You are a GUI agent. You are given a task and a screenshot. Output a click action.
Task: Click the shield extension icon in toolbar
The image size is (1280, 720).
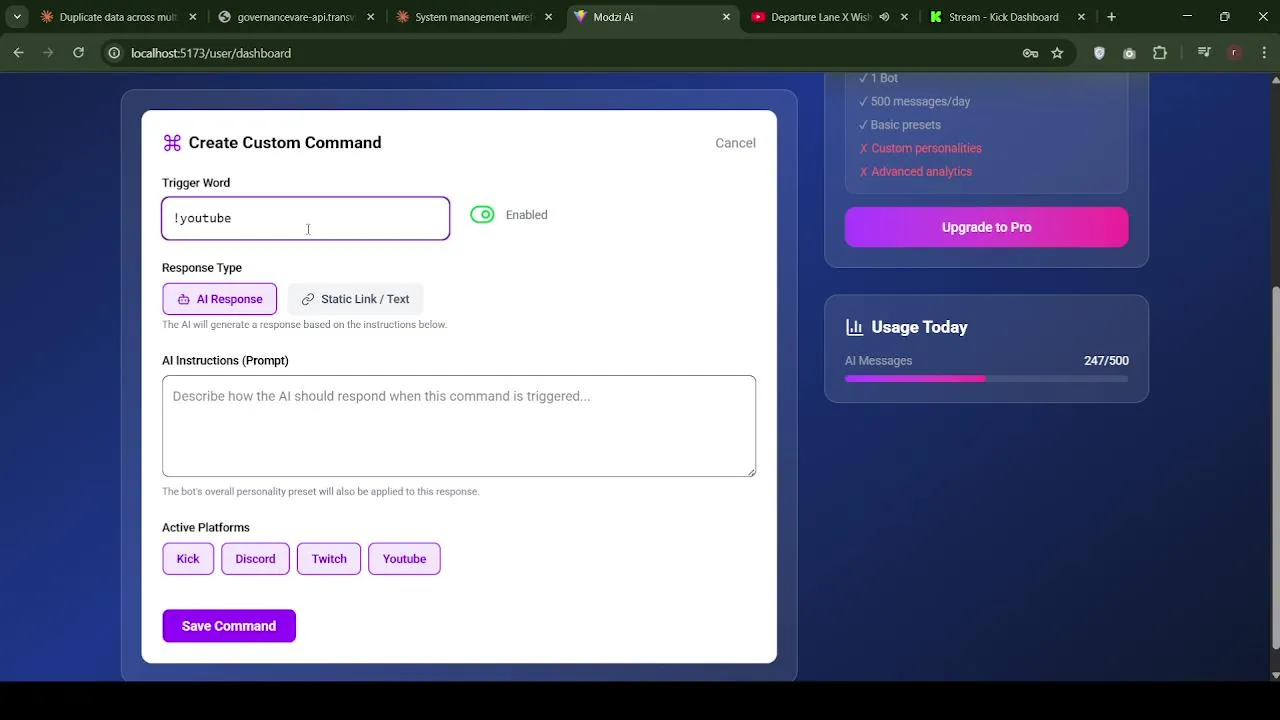[x=1099, y=53]
